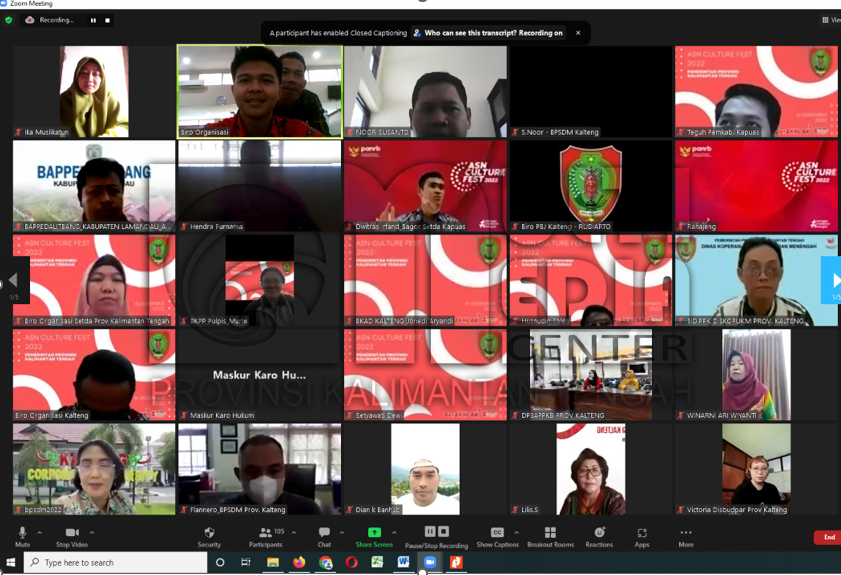Open audio options arrow next to Mute
The height and width of the screenshot is (575, 841).
tap(39, 533)
